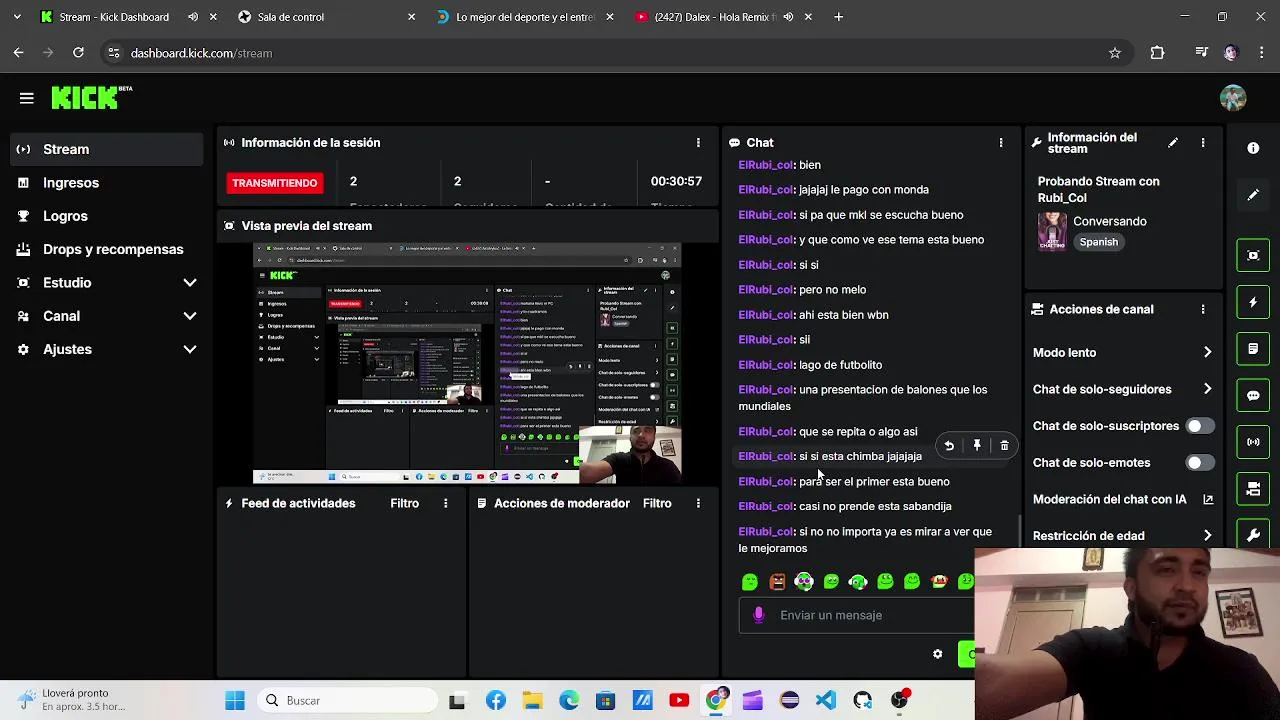Toggle the activity feed lightning icon

click(x=1253, y=302)
